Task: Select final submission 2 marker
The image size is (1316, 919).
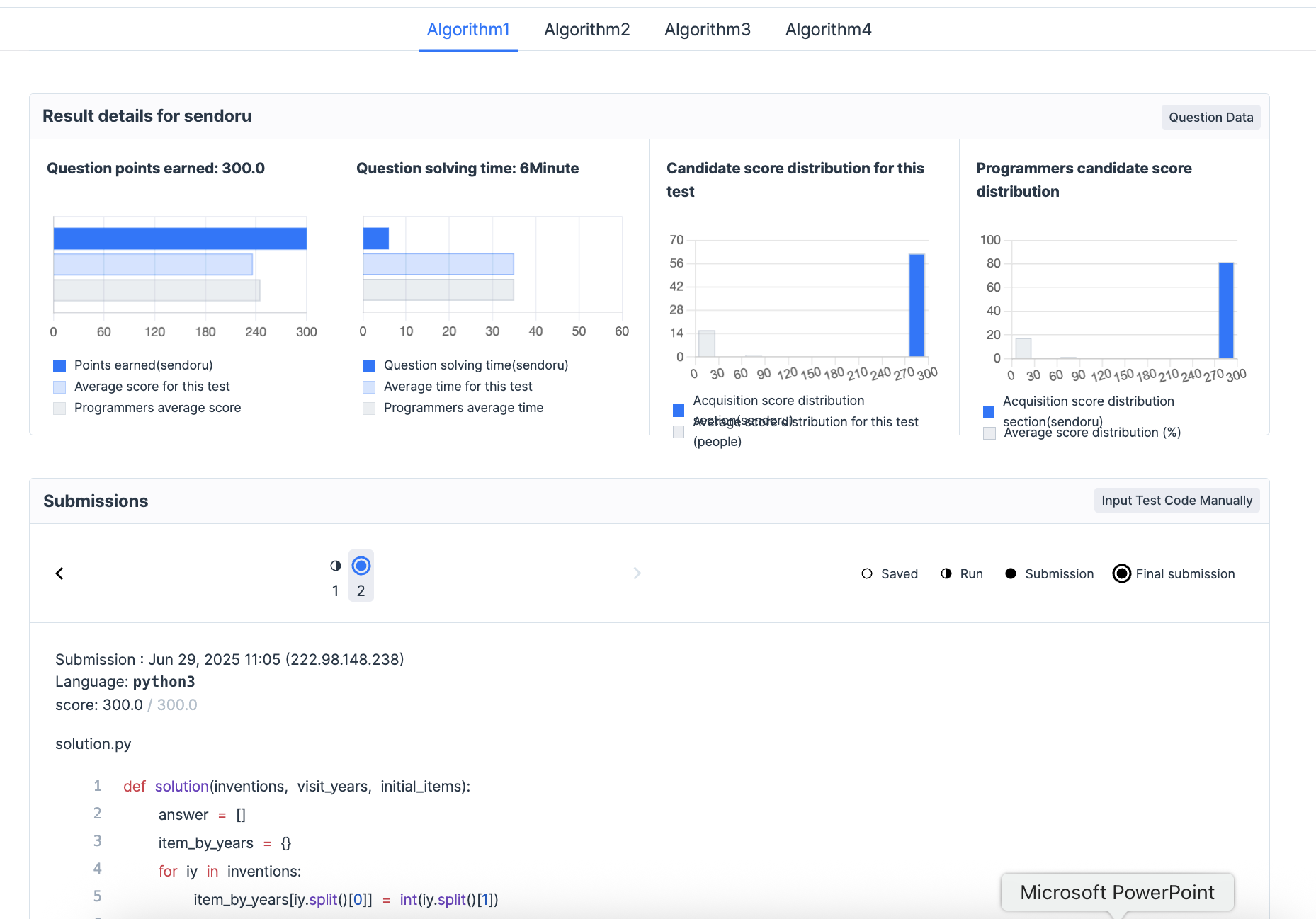Action: click(361, 566)
